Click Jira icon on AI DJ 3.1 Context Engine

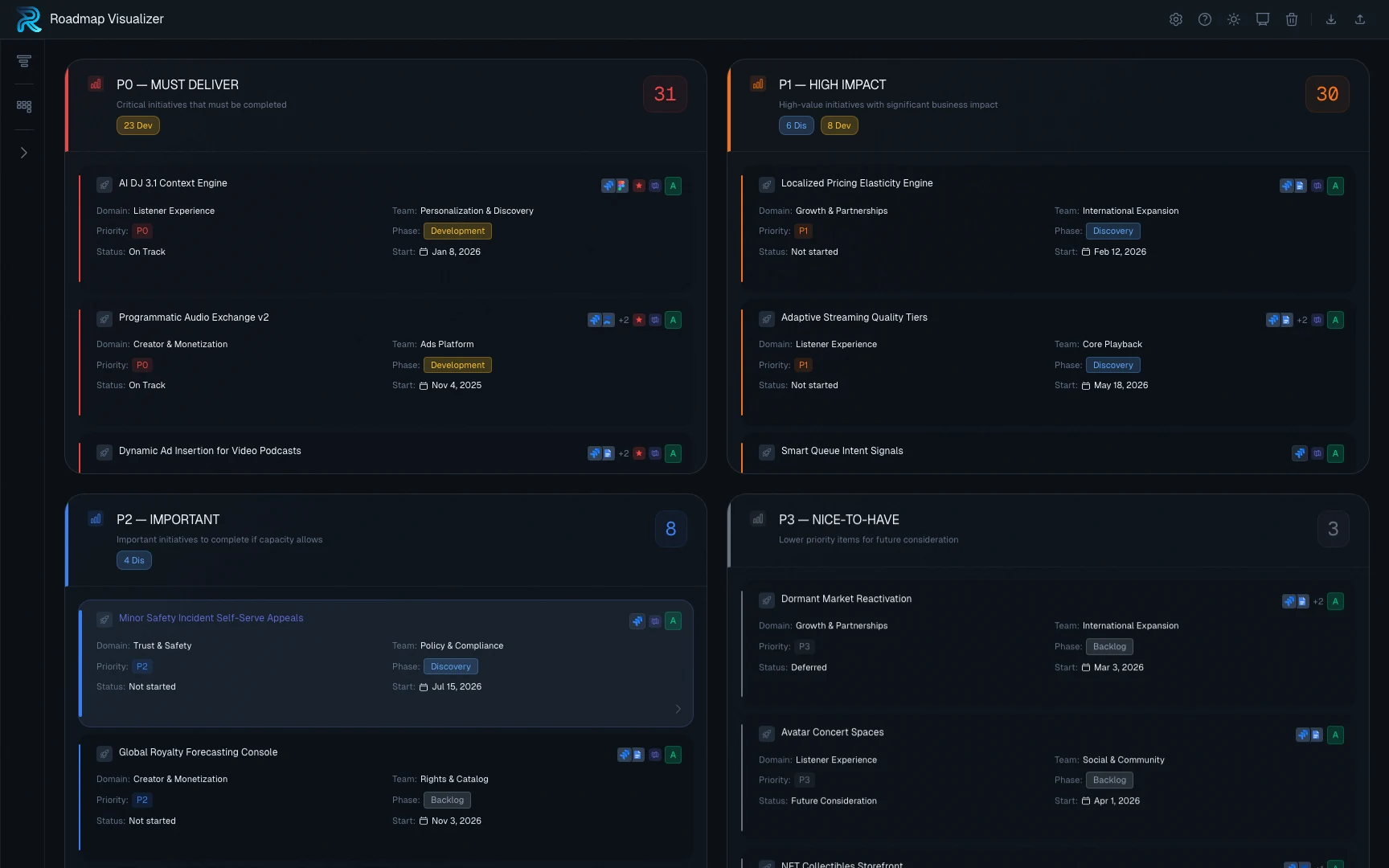coord(608,186)
